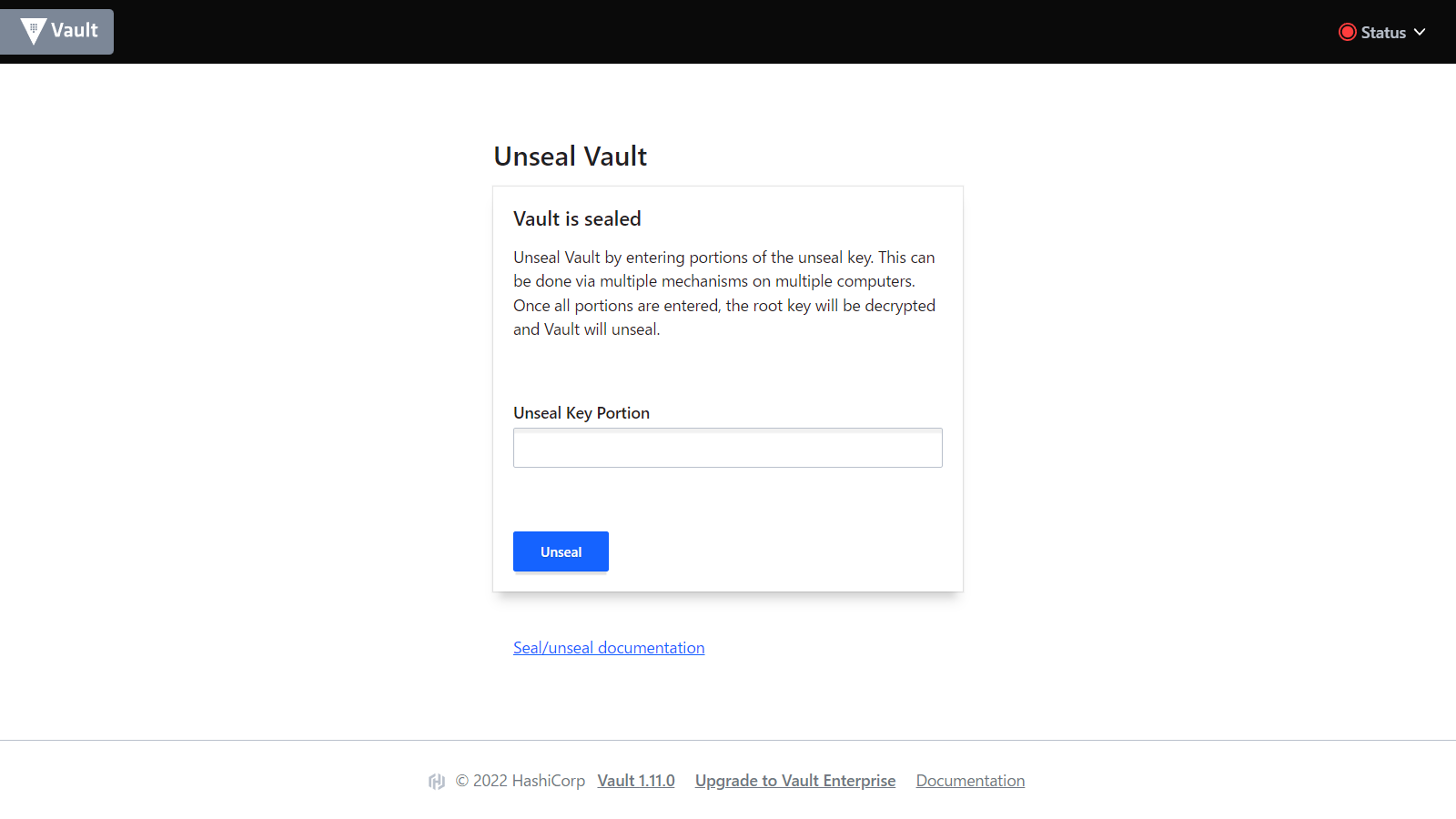Viewport: 1456px width, 819px height.
Task: Open the footer Documentation link
Action: click(x=970, y=781)
